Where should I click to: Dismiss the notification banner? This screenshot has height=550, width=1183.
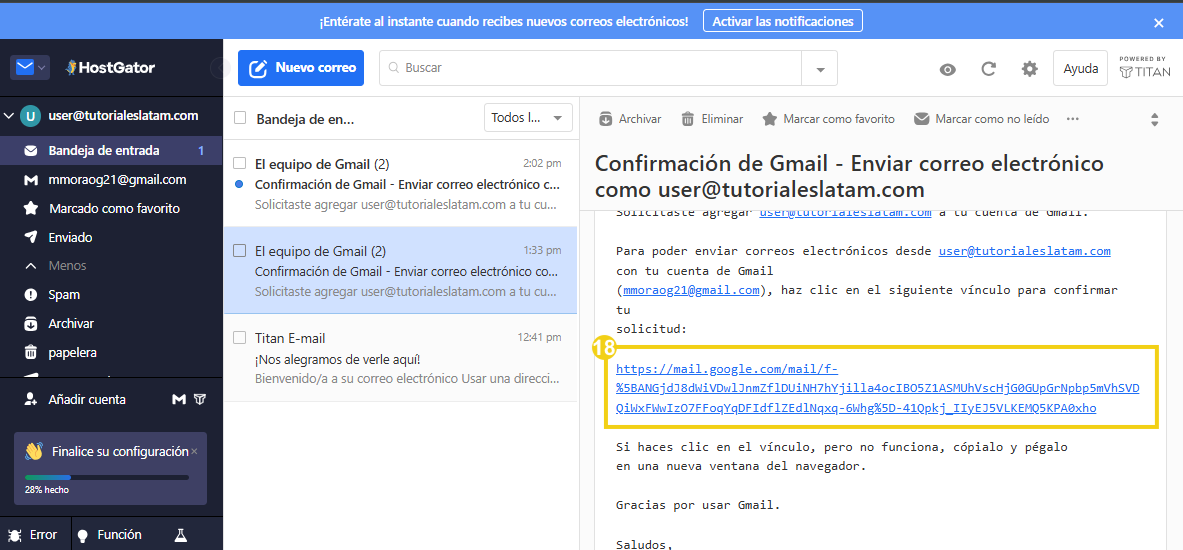click(1159, 23)
